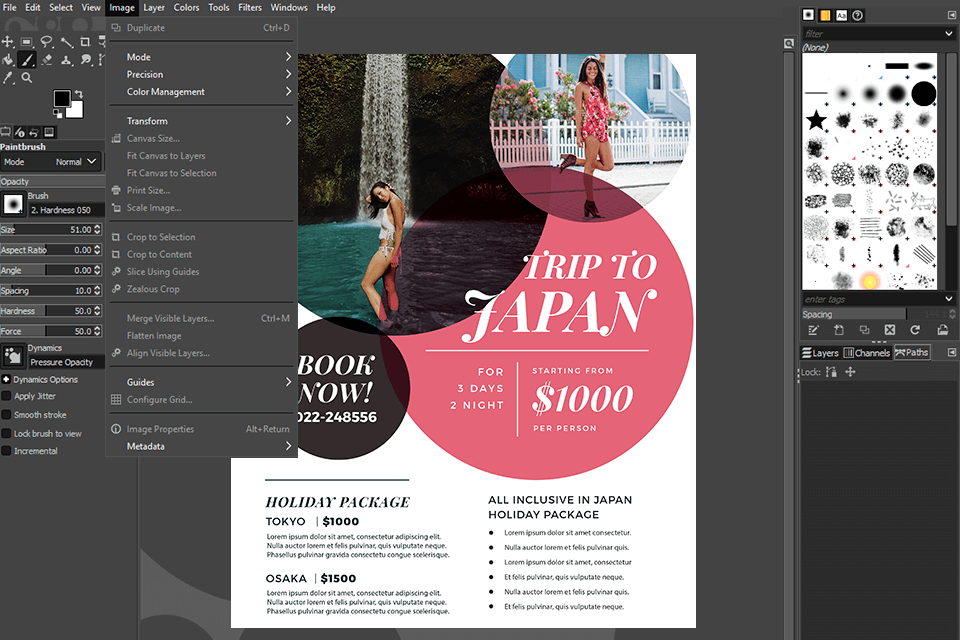Swap foreground and background colors
This screenshot has width=960, height=640.
[x=81, y=95]
